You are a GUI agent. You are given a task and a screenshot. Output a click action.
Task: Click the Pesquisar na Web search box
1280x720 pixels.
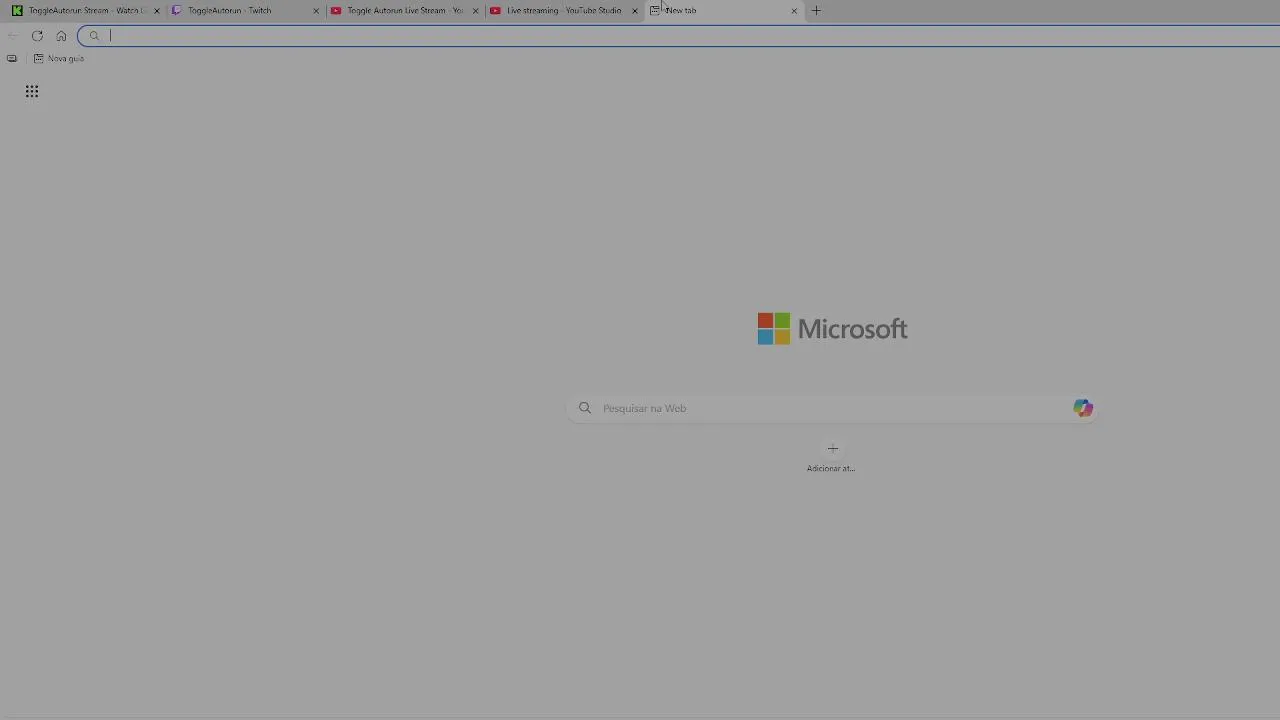click(x=832, y=408)
